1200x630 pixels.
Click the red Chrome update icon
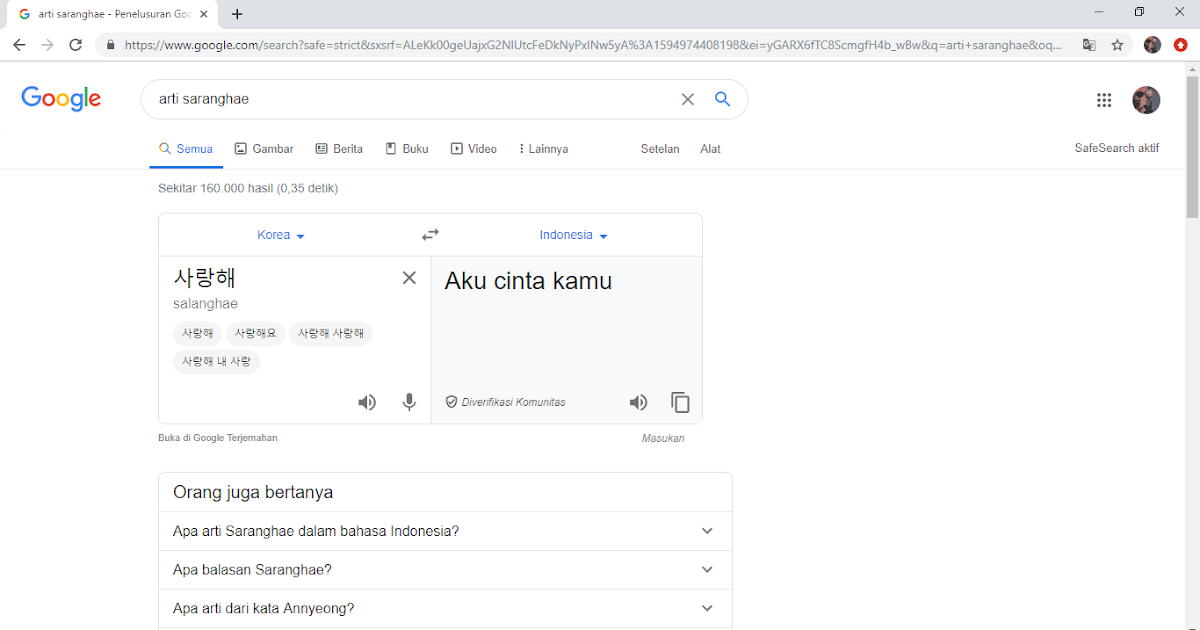click(1181, 45)
